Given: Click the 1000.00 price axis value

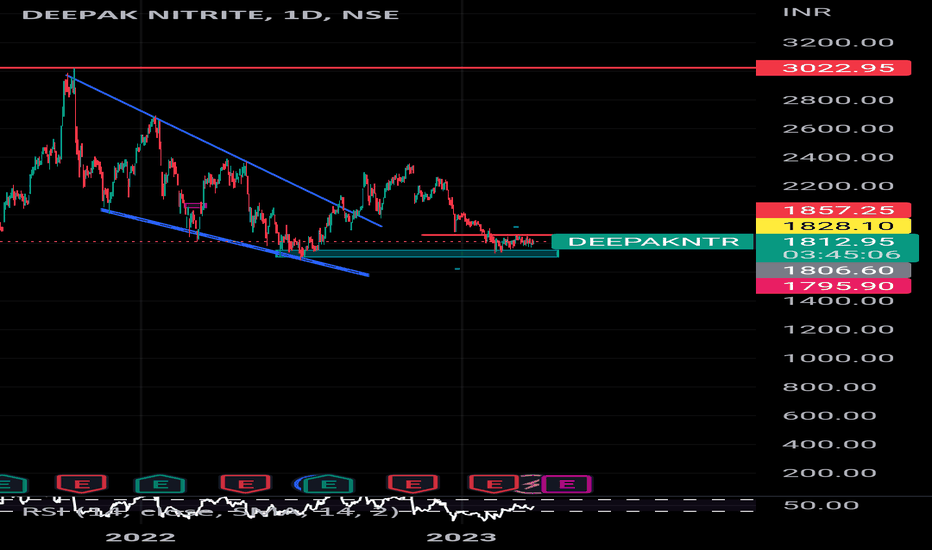Looking at the screenshot, I should 838,358.
